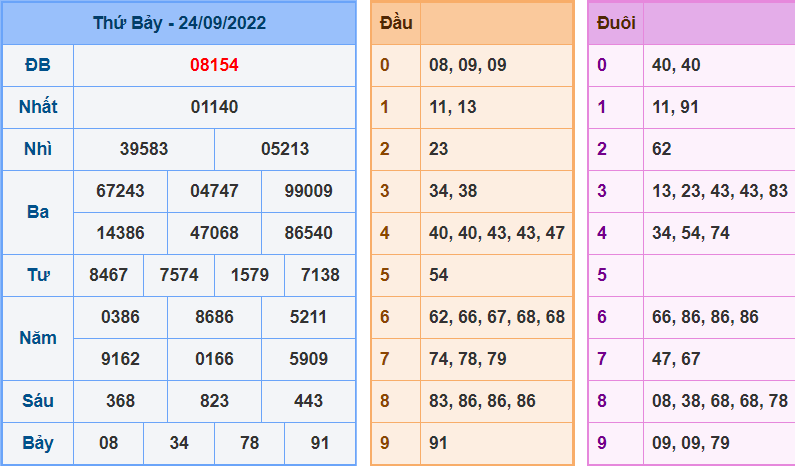Click Đuôi row values '47, 67'
795x466 pixels.
676,360
